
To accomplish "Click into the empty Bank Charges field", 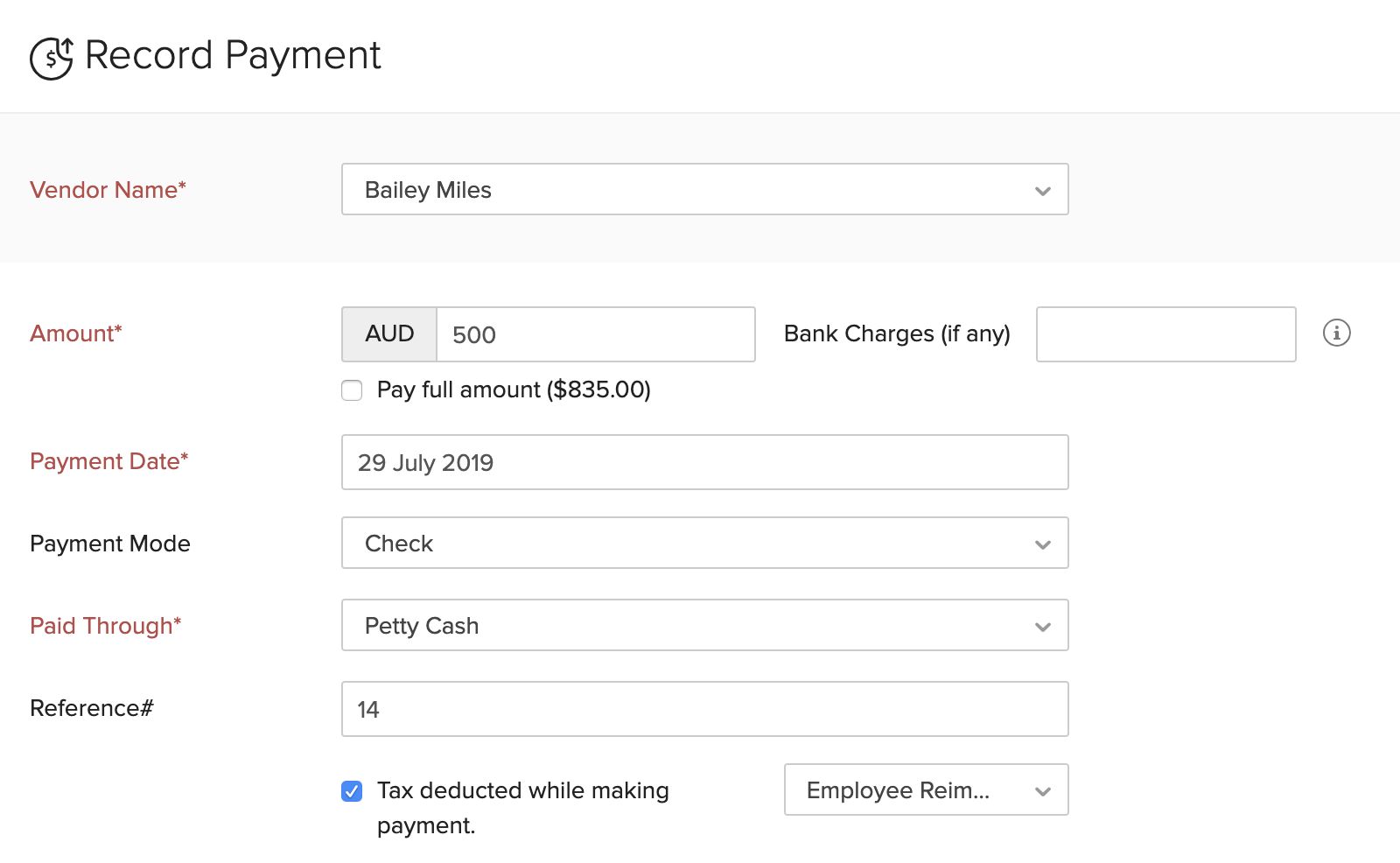I will coord(1165,334).
